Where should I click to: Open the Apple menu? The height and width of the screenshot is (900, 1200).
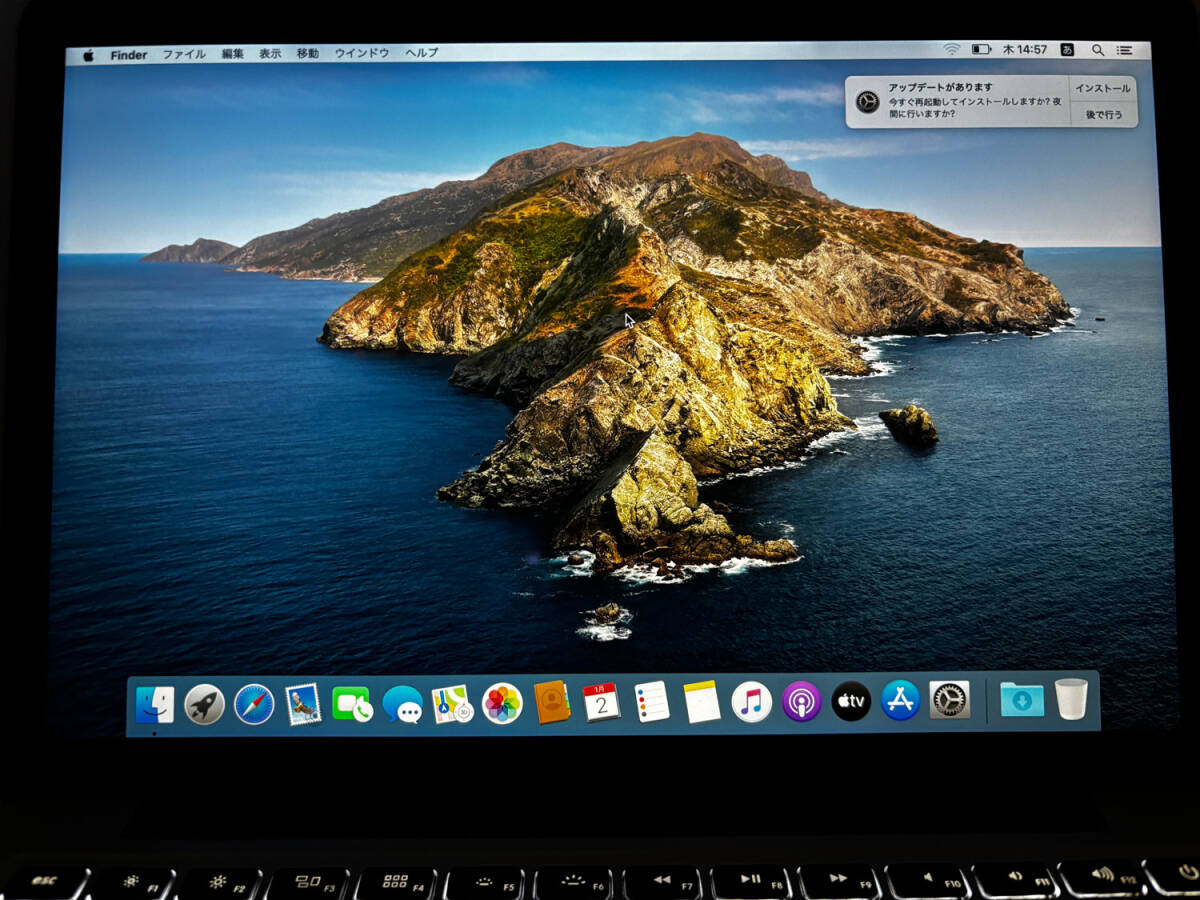[x=88, y=55]
